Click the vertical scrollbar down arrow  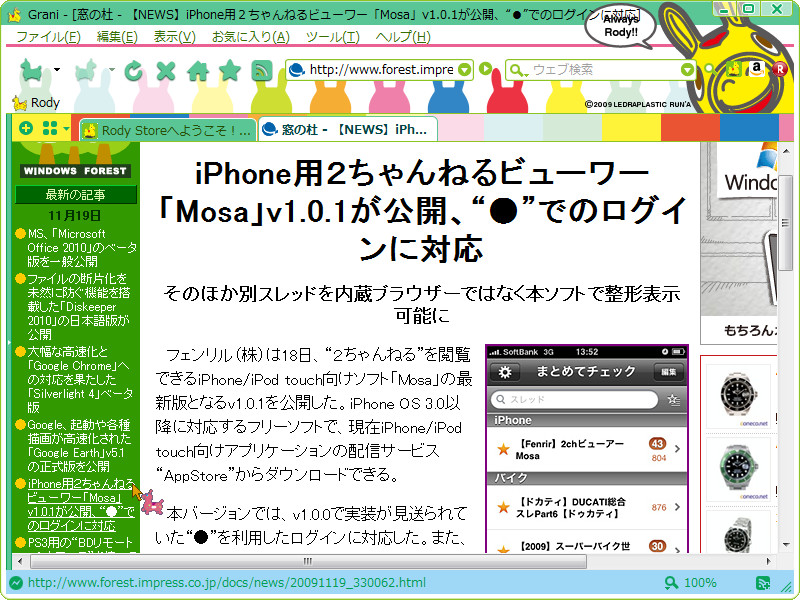coord(785,545)
